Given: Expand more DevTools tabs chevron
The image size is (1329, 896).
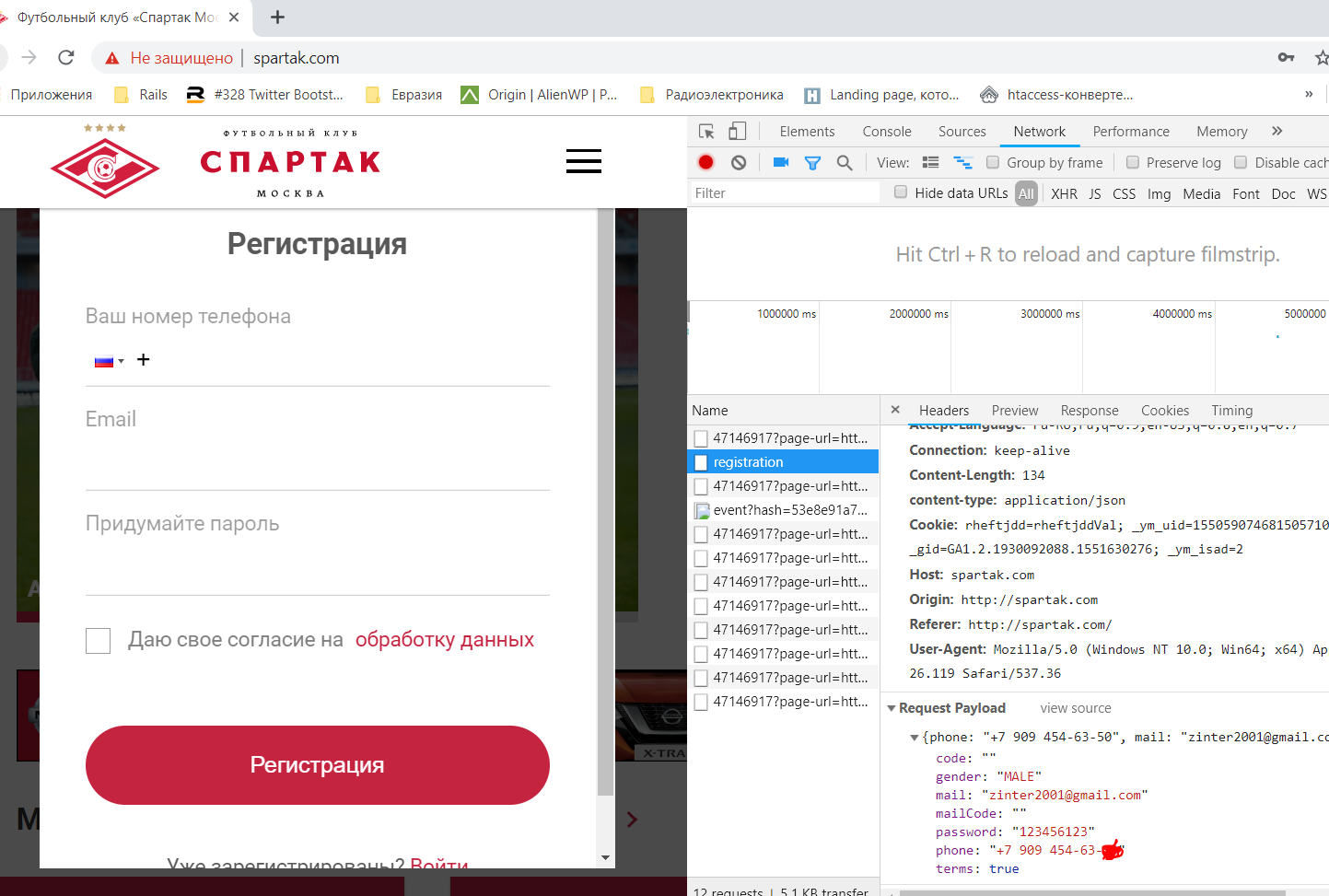Looking at the screenshot, I should (1277, 132).
